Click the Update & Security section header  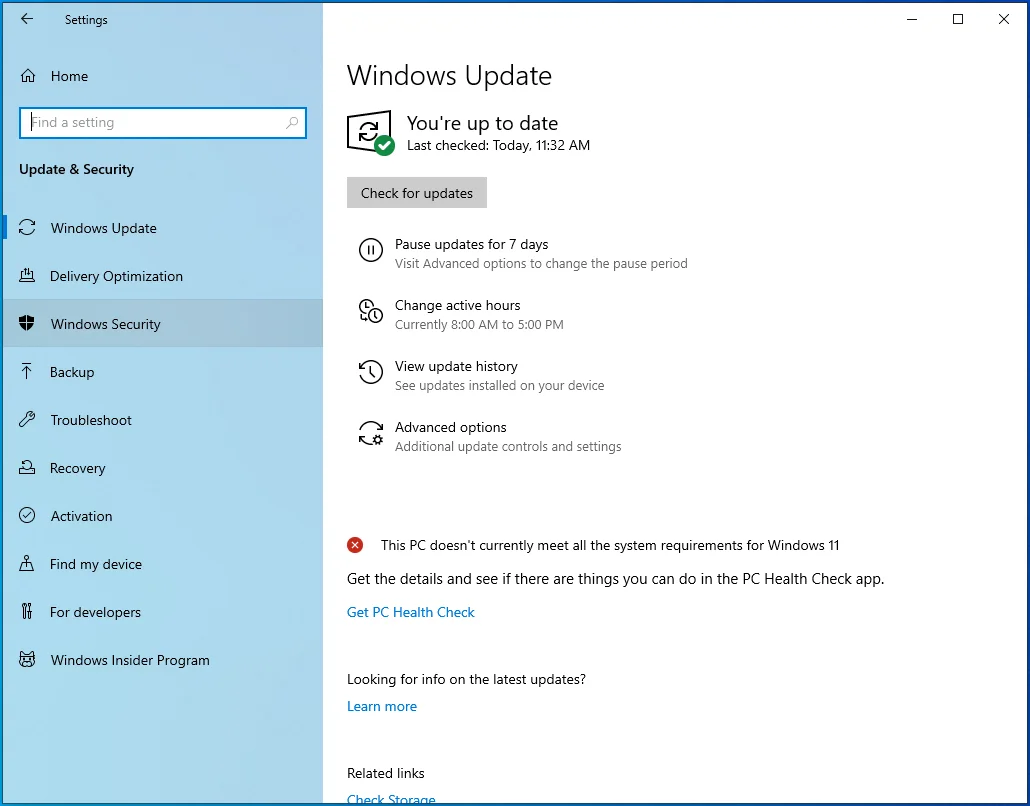(76, 169)
